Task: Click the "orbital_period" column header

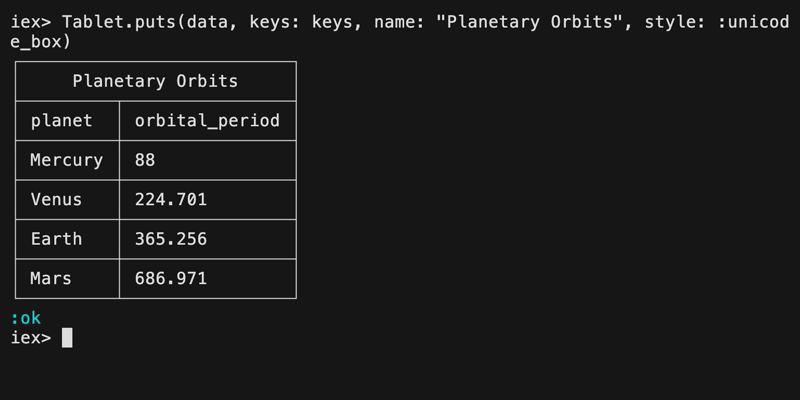Action: [x=207, y=121]
